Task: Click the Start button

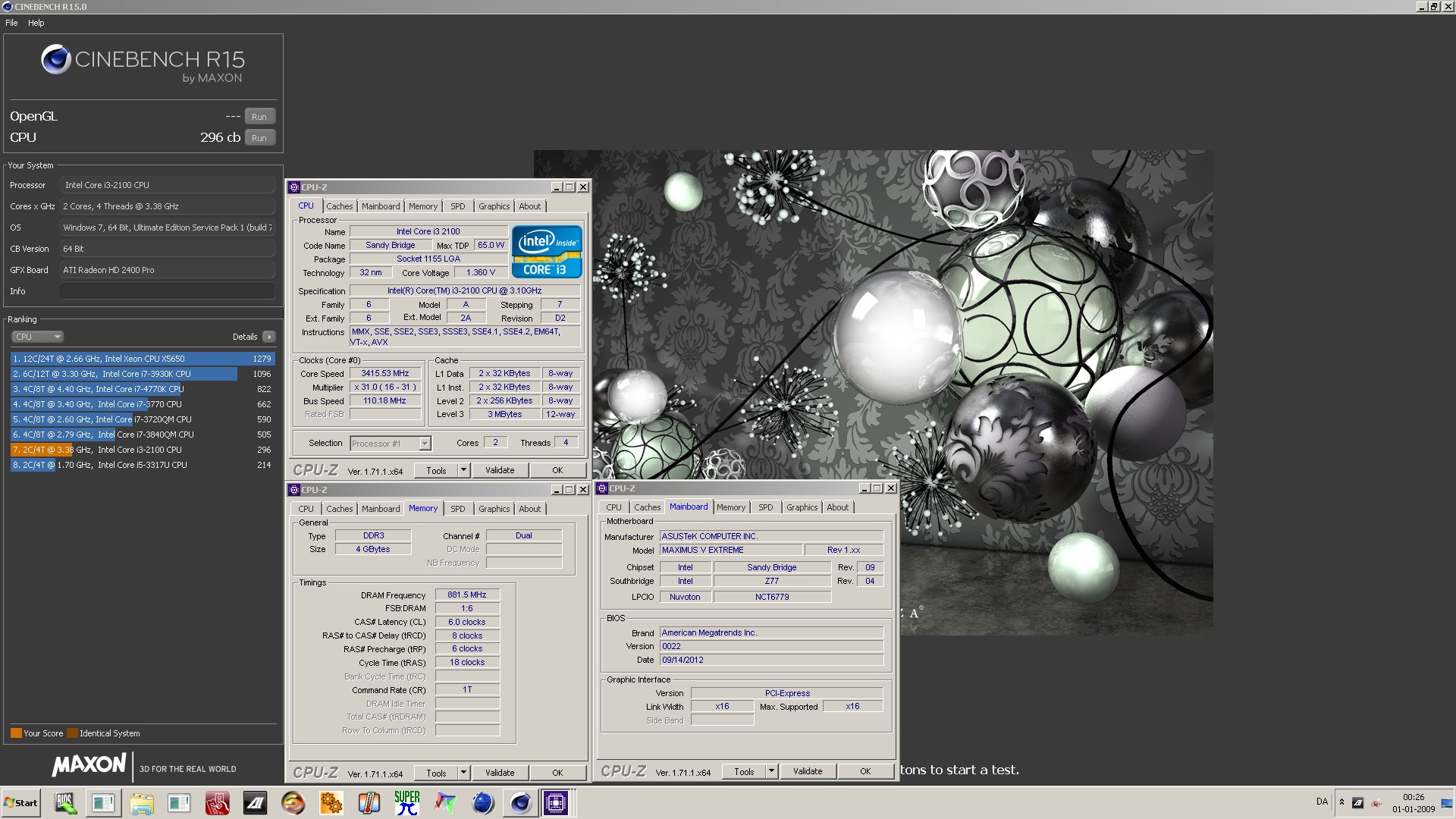Action: pos(20,802)
